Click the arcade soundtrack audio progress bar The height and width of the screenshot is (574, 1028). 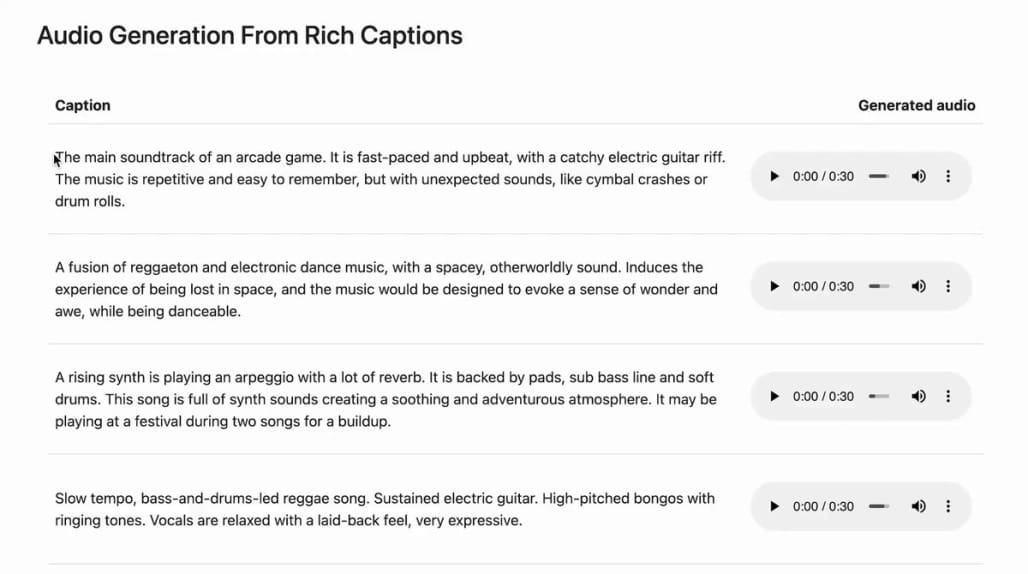pos(879,177)
